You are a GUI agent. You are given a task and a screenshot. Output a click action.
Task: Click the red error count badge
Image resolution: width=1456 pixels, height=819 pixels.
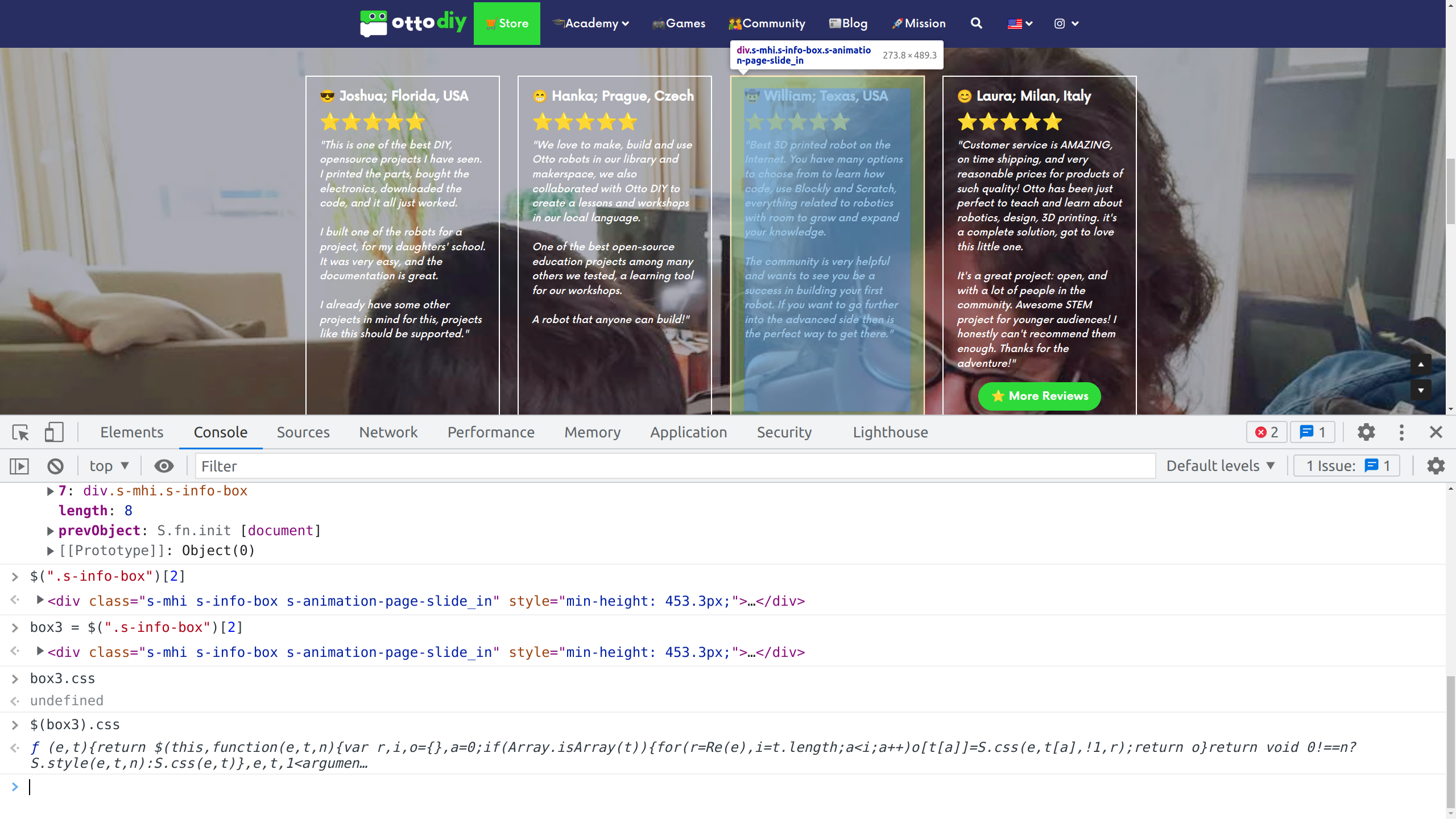(1266, 433)
